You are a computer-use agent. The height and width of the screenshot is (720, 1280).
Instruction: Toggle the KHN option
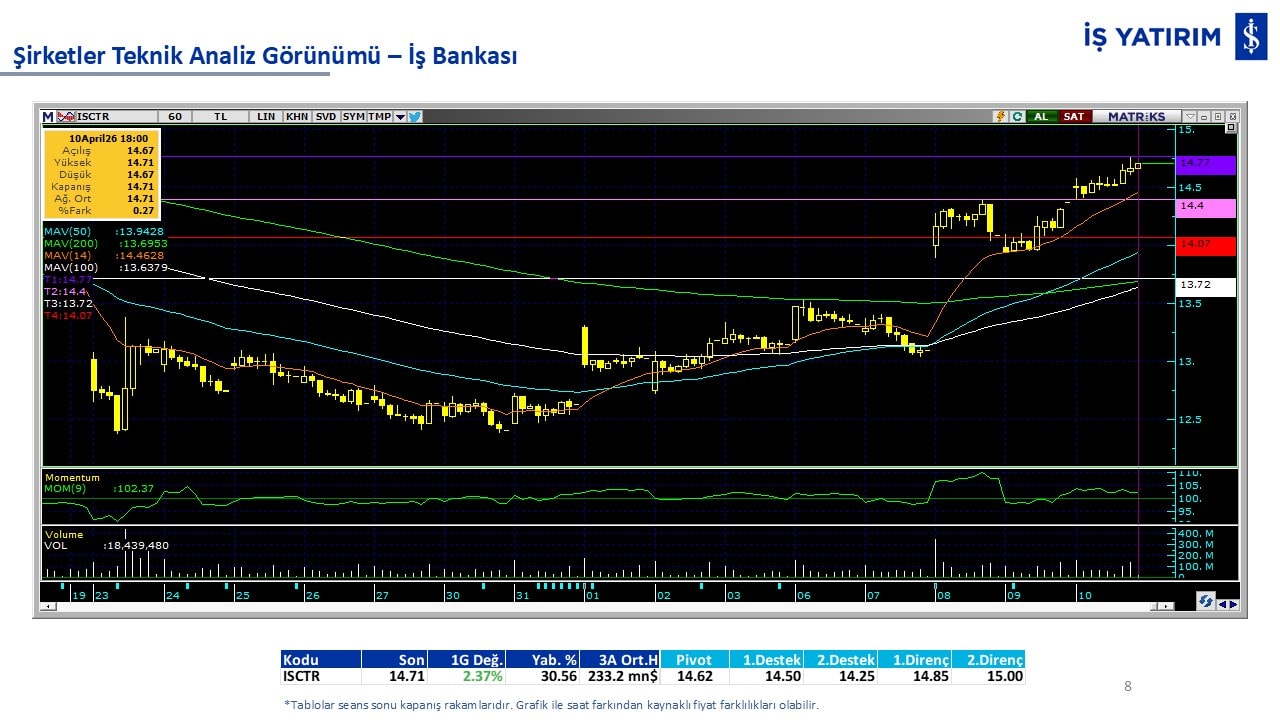(297, 116)
